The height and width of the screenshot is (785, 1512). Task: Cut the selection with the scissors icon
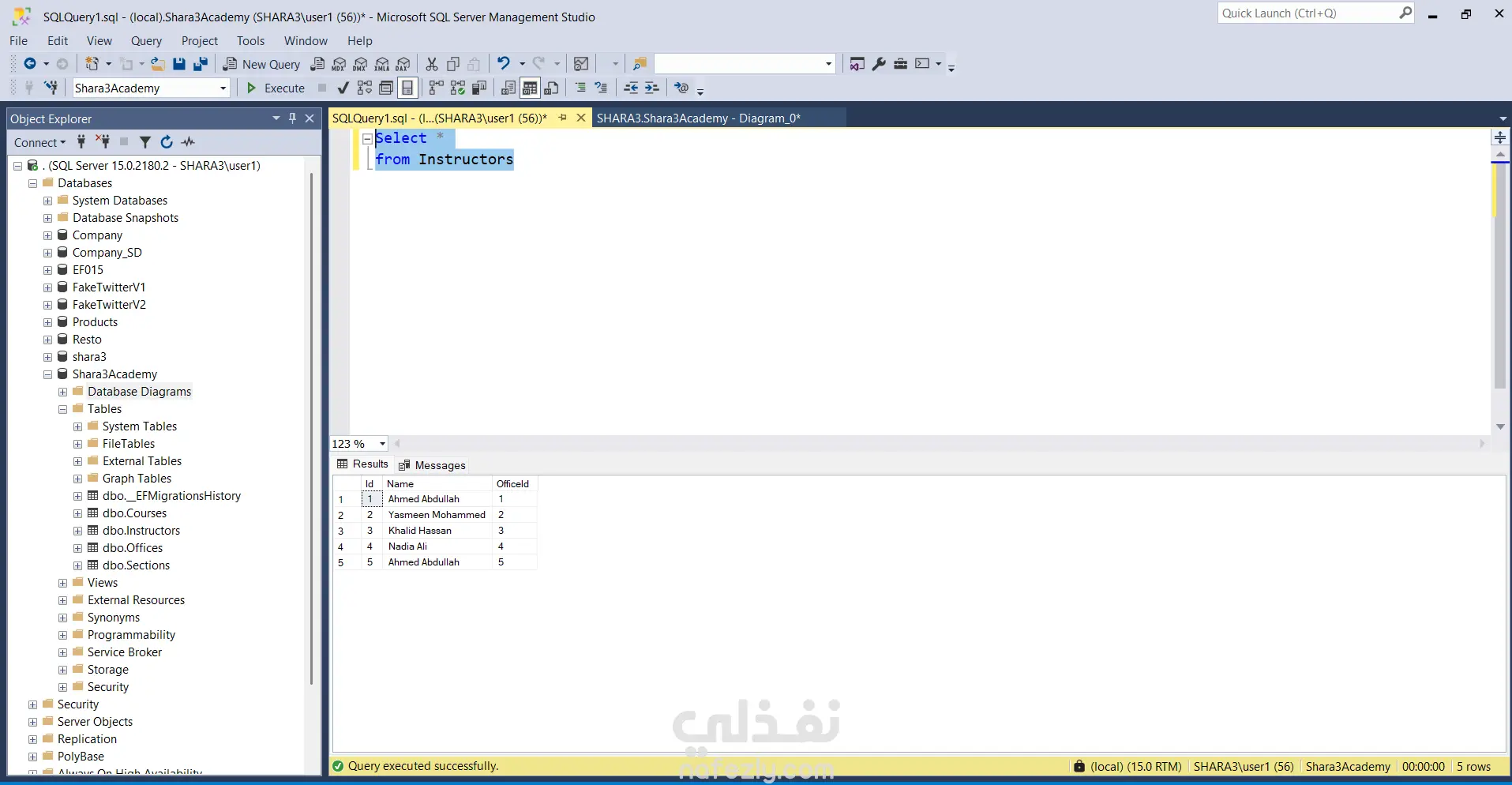point(432,64)
